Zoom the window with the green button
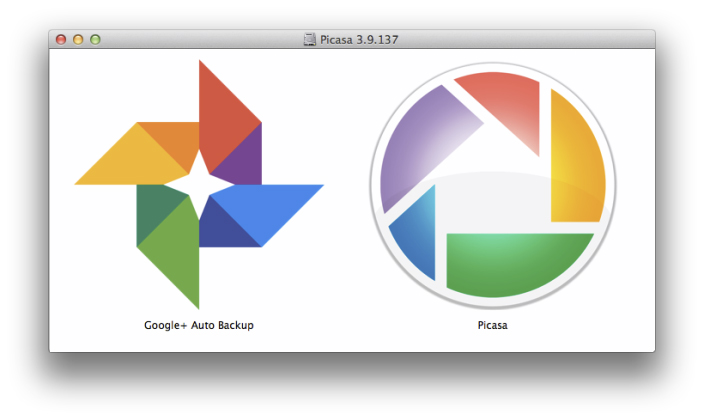Viewport: 704px width, 420px height. [95, 40]
